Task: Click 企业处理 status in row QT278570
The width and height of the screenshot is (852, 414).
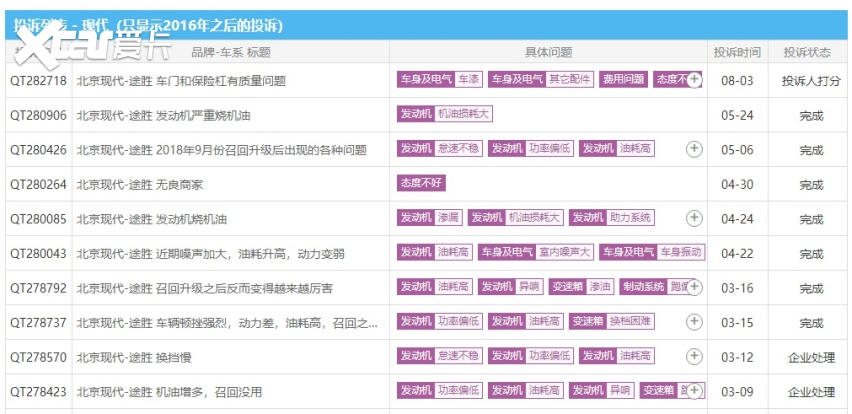Action: [810, 357]
